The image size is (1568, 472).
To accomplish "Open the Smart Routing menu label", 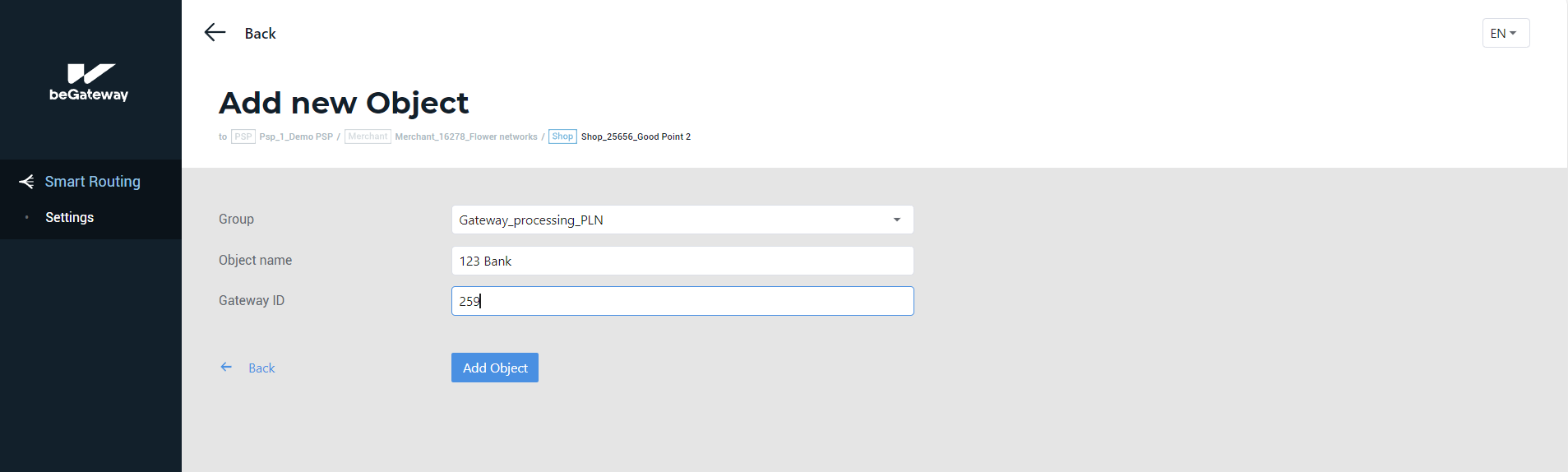I will pos(92,182).
